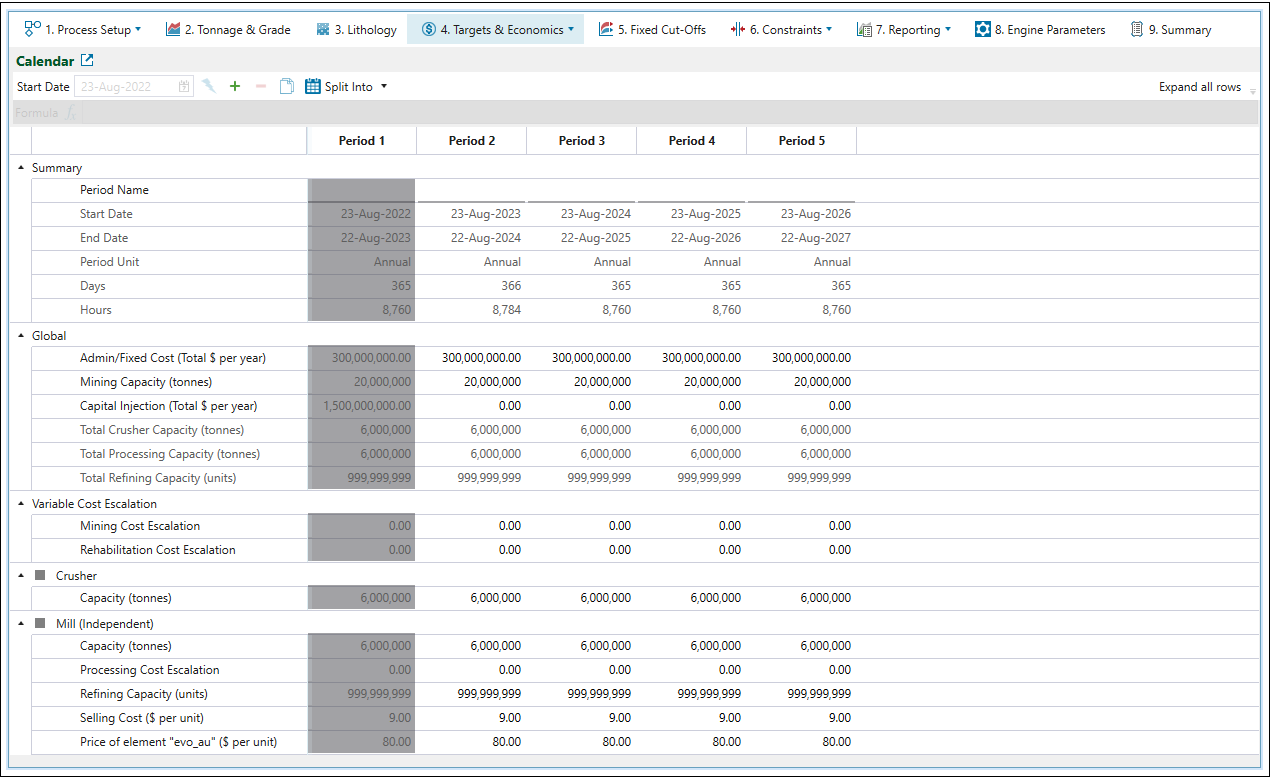
Task: Click the Process Setup tab icon
Action: click(32, 29)
